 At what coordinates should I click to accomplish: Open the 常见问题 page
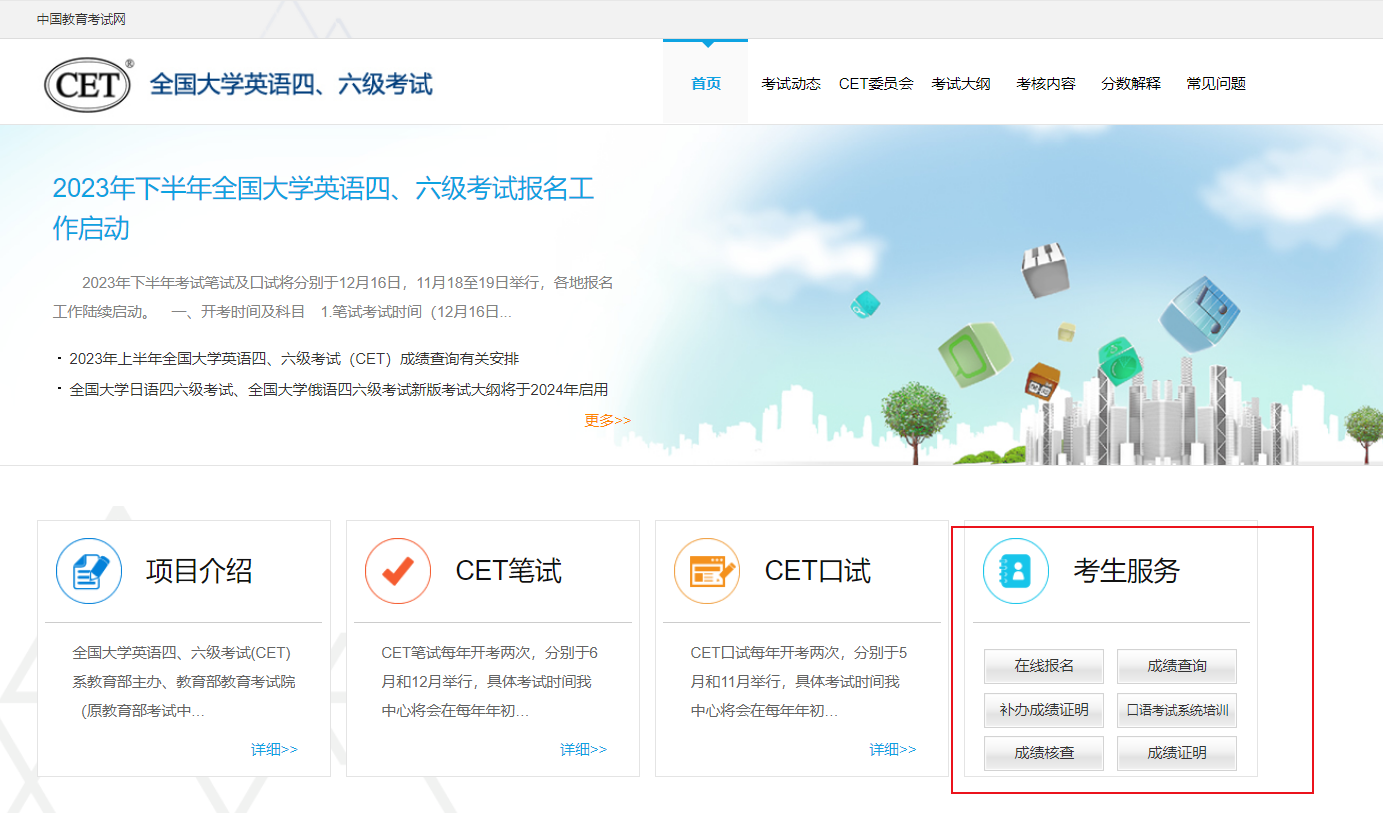point(1216,84)
